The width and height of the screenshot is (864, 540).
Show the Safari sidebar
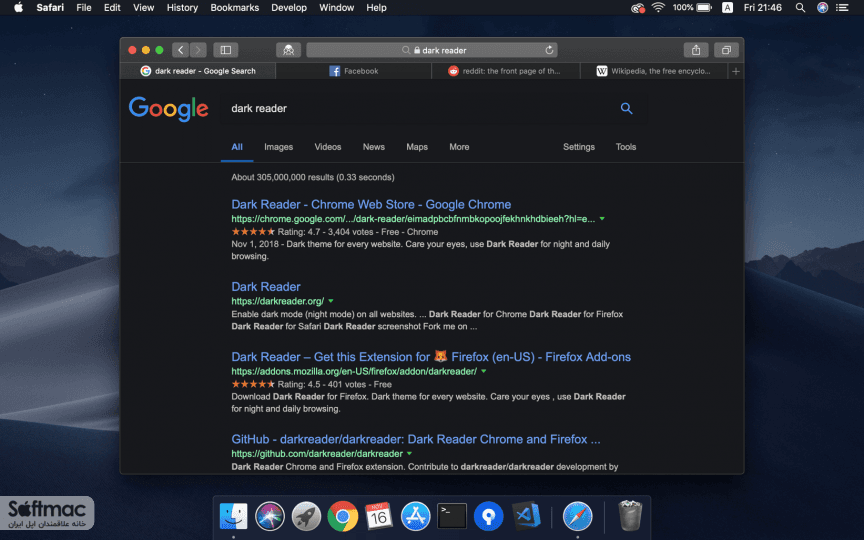coord(226,50)
